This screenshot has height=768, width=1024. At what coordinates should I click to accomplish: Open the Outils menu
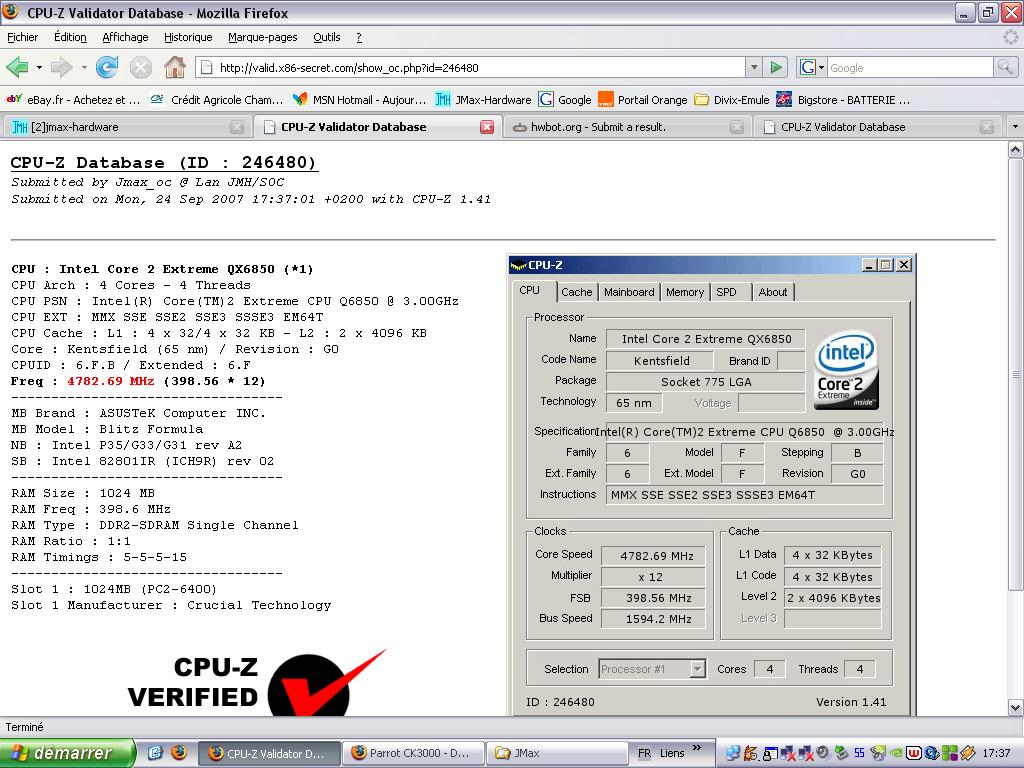tap(327, 37)
